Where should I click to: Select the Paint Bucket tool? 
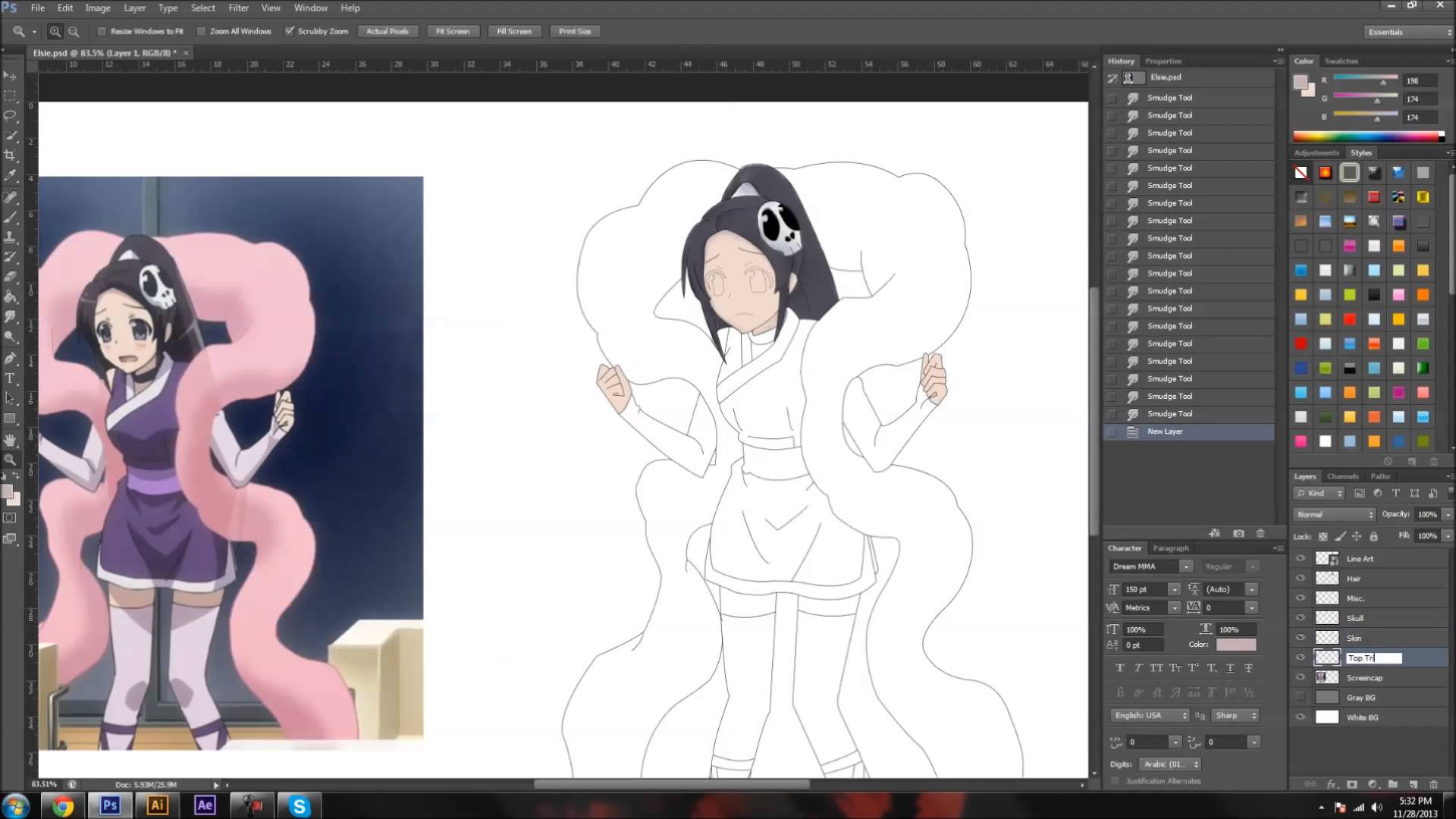point(11,297)
